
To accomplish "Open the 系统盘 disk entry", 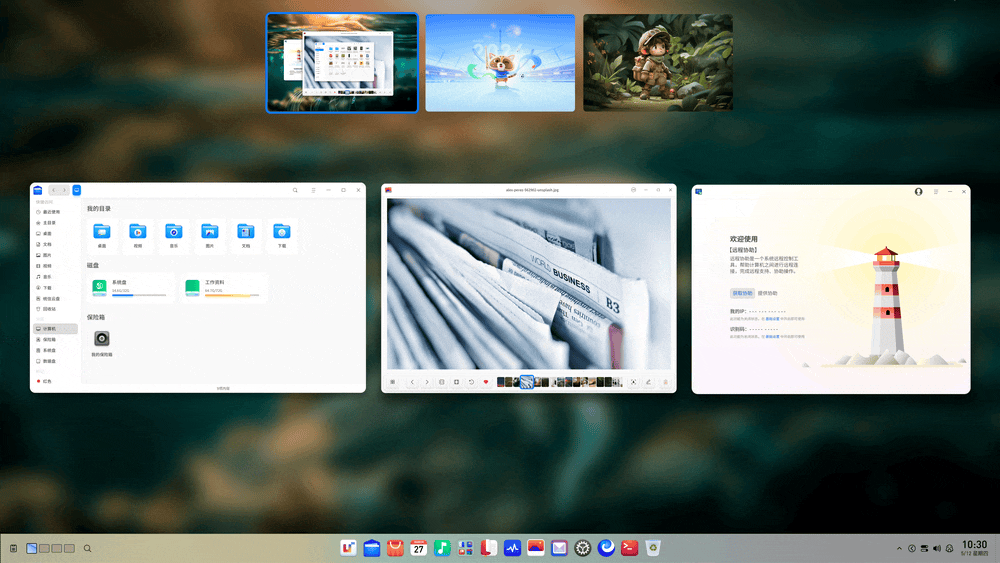I will pos(130,287).
